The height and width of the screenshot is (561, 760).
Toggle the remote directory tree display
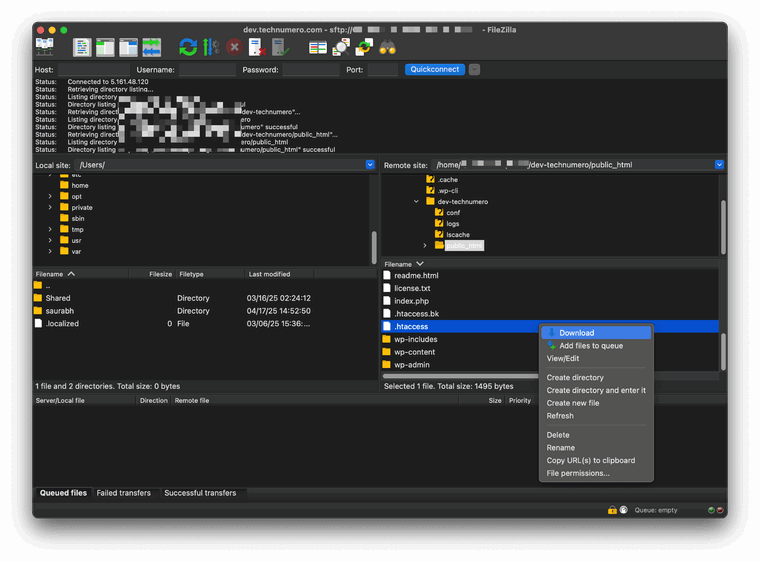pos(128,48)
